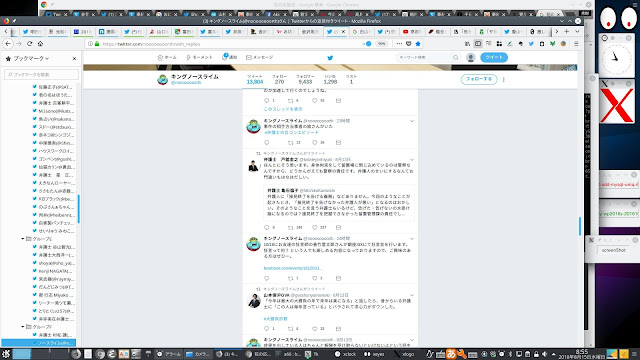Click the ブックマークを検索 search field

click(41, 74)
